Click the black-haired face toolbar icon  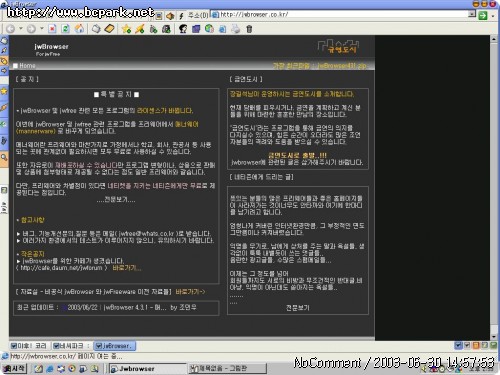pos(183,29)
